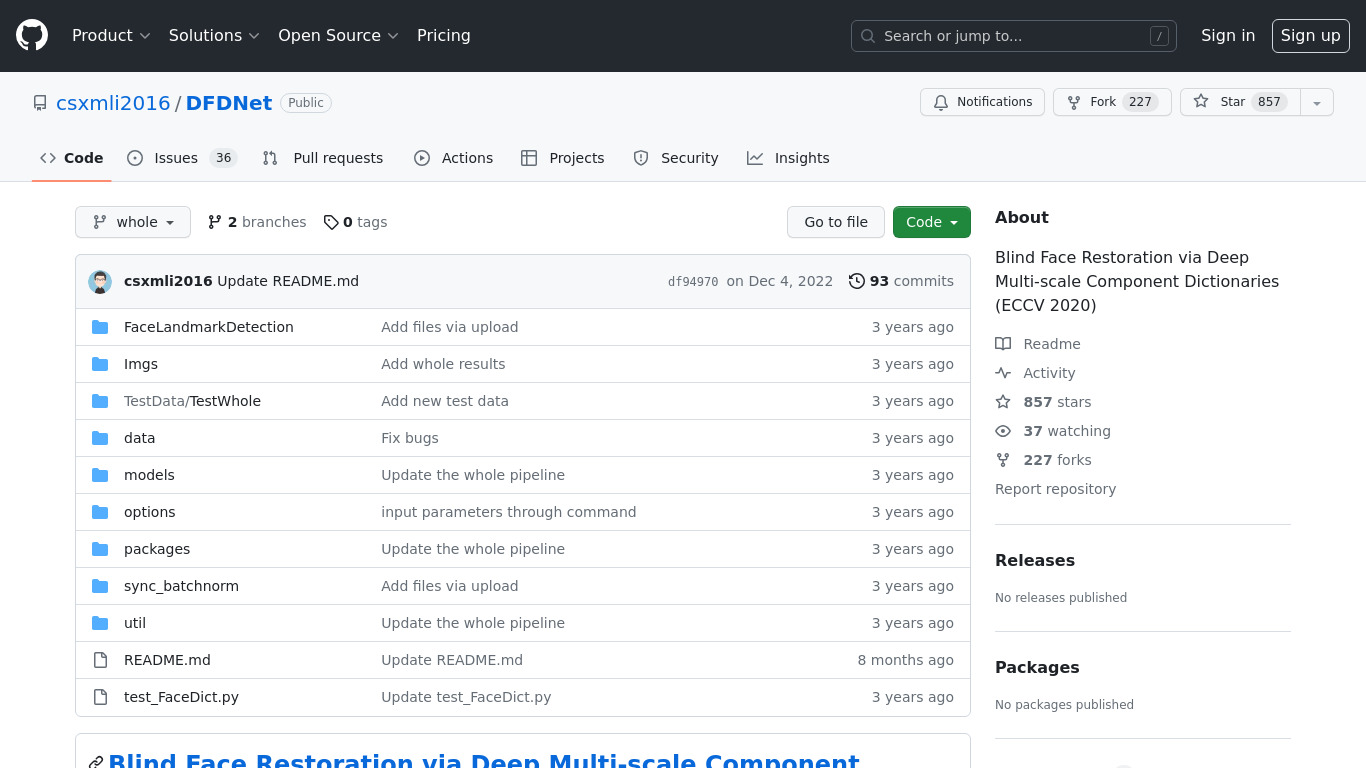
Task: Open the 93 commits link
Action: [x=901, y=281]
